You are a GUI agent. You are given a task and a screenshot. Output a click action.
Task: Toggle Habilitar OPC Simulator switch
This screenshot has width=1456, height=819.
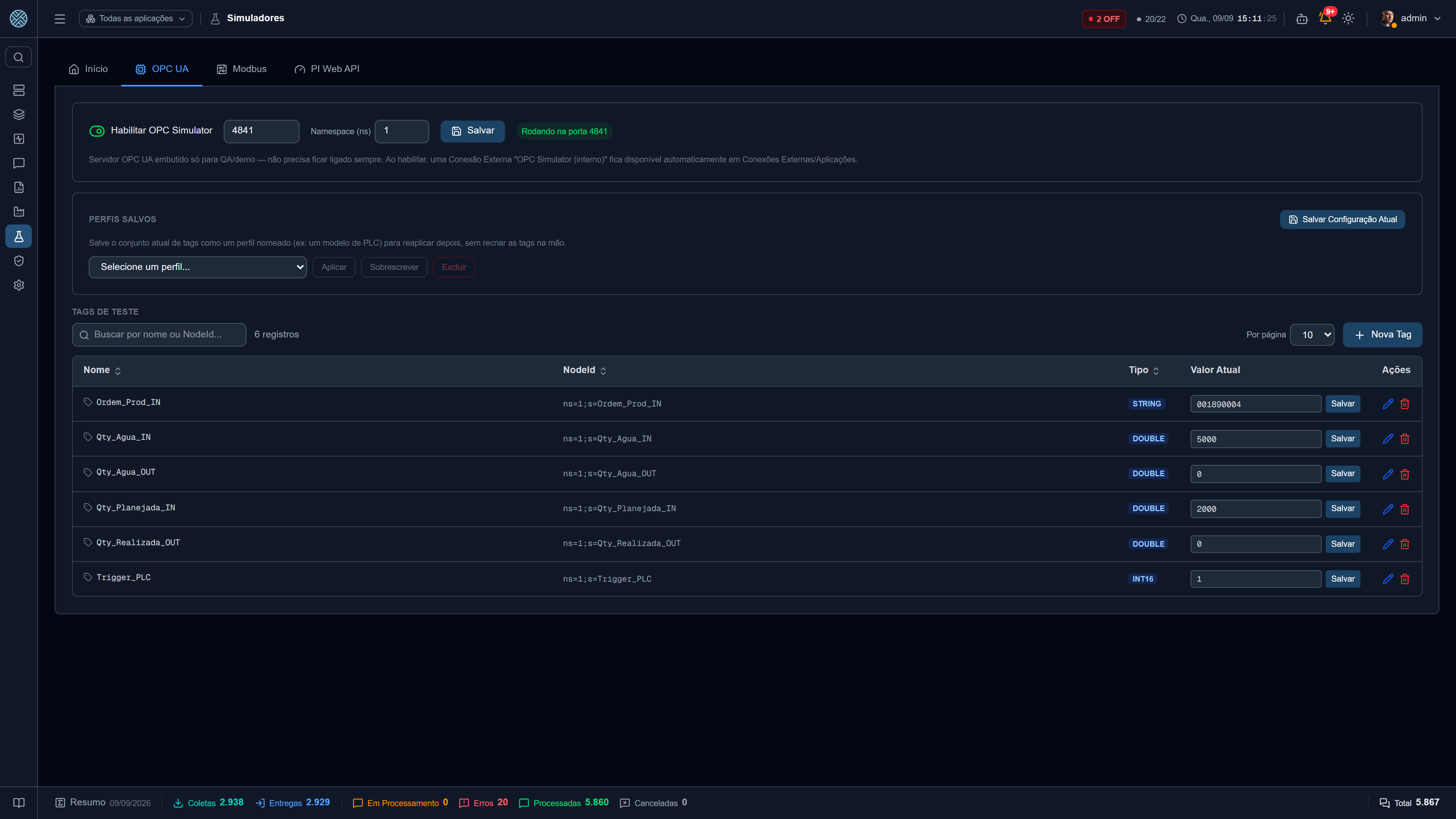(x=97, y=131)
